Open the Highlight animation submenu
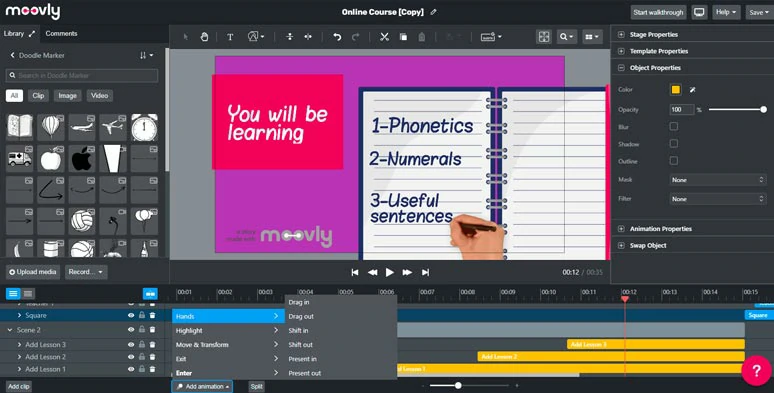Image resolution: width=774 pixels, height=393 pixels. pos(228,330)
